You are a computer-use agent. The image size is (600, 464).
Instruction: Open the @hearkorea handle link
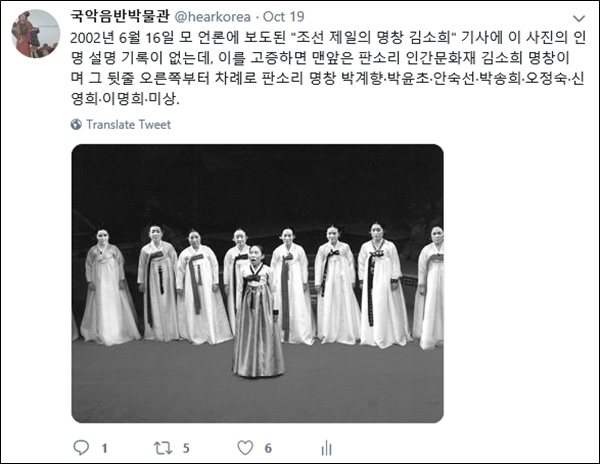[213, 16]
